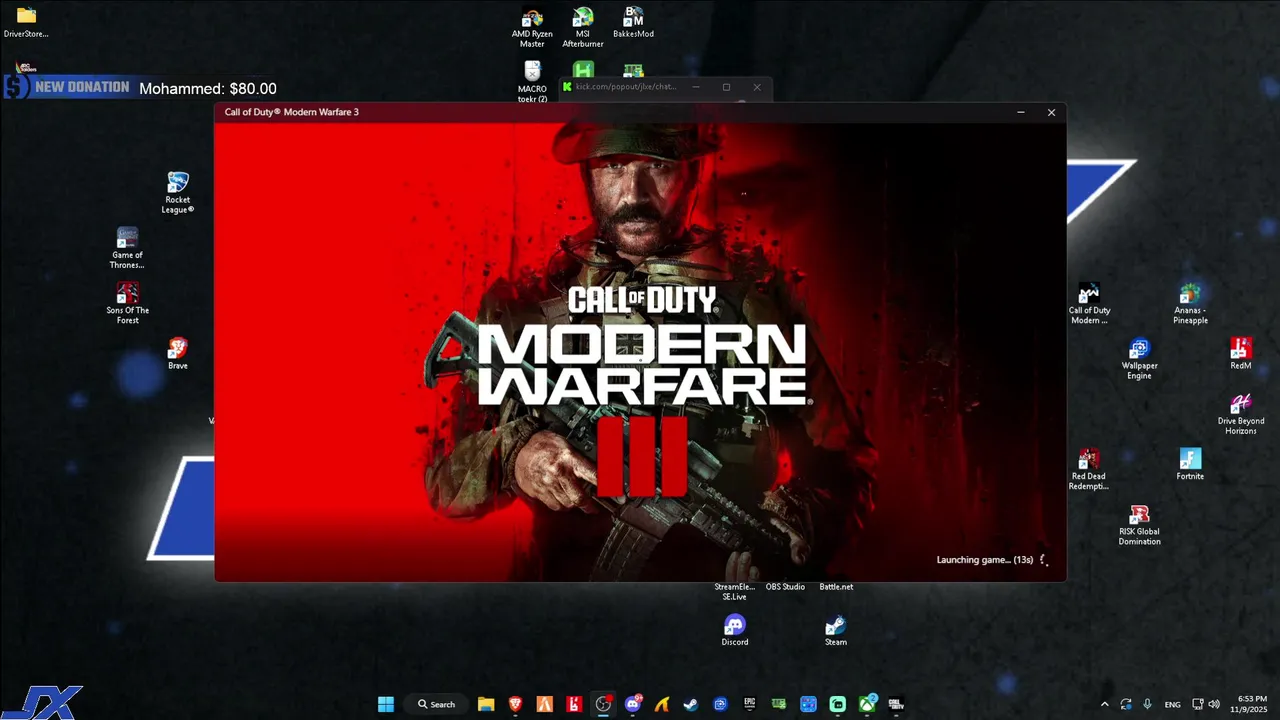Close the kick.com popout chat window
The height and width of the screenshot is (720, 1280).
[757, 87]
